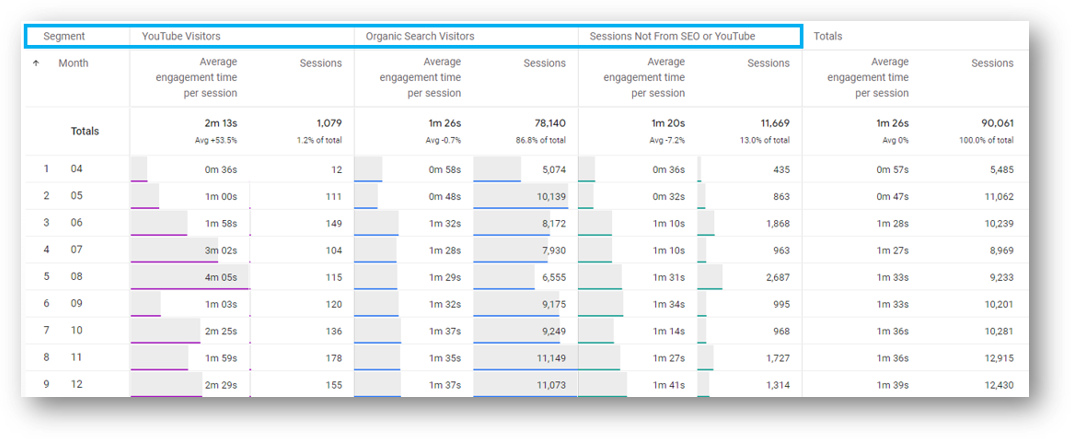Click the 1,727 sessions cell

[778, 358]
